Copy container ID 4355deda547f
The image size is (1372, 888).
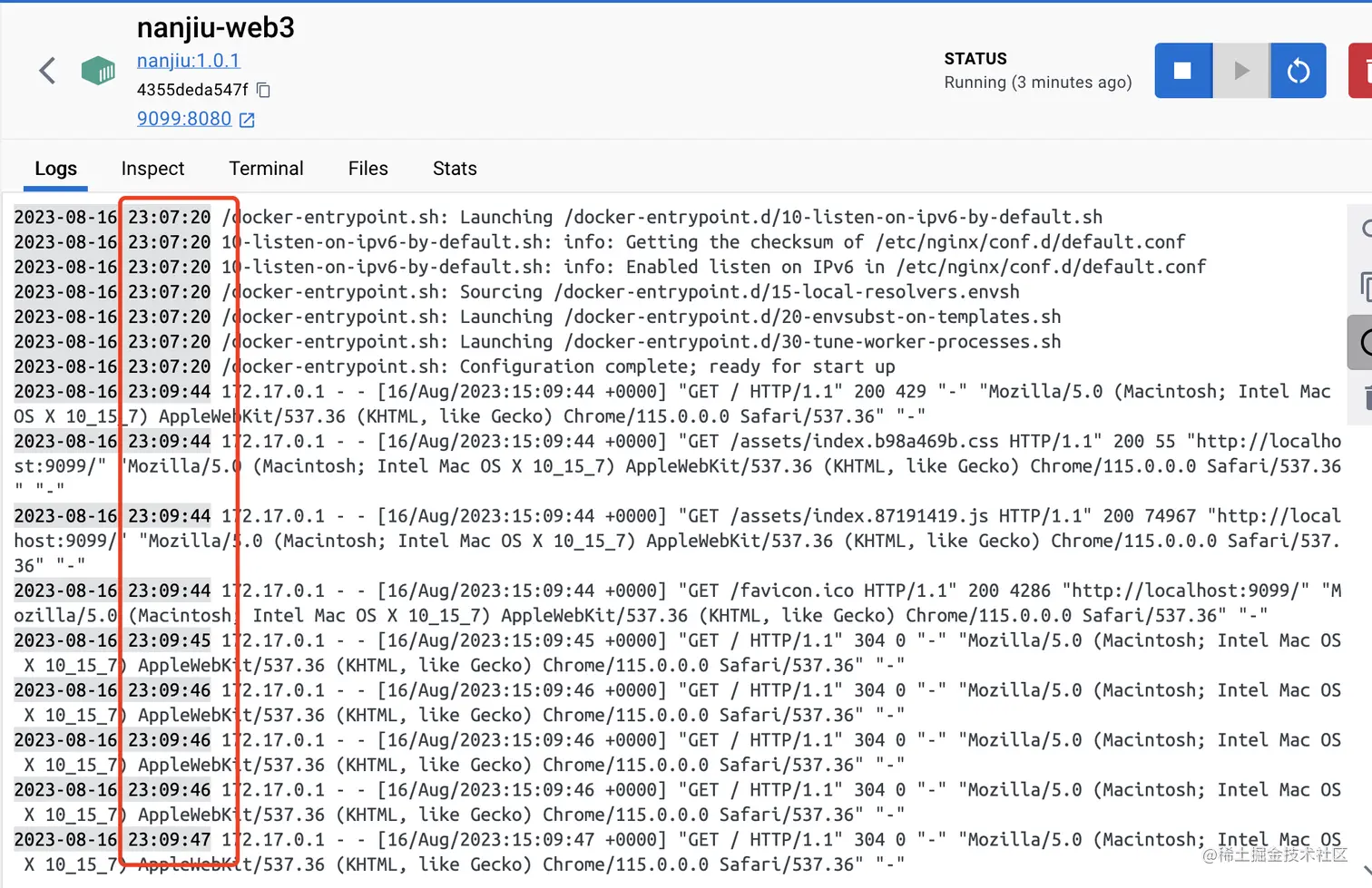point(263,90)
